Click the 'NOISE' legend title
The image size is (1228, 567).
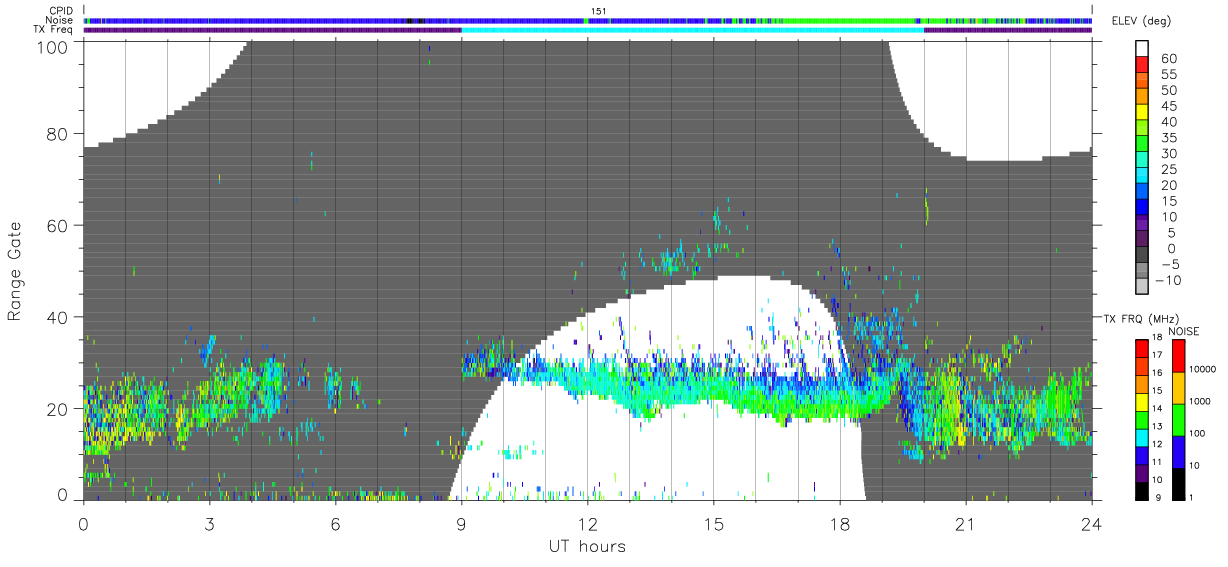tap(1186, 331)
